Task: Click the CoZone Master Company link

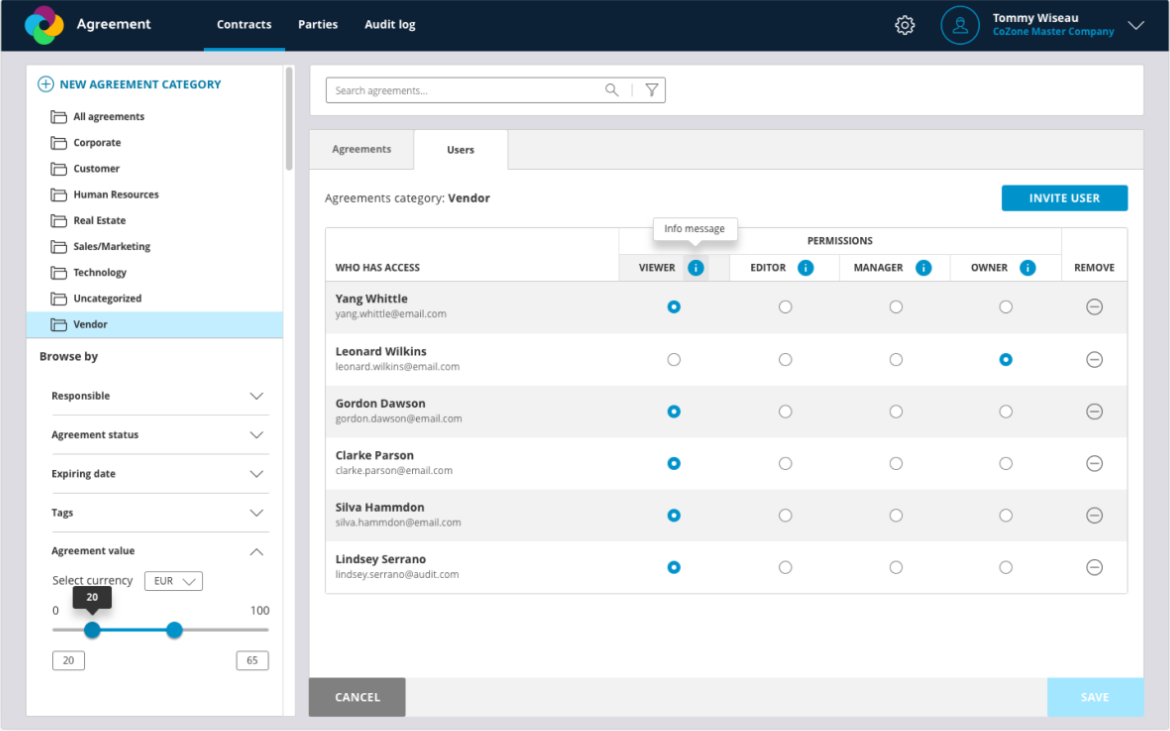Action: [x=1053, y=31]
